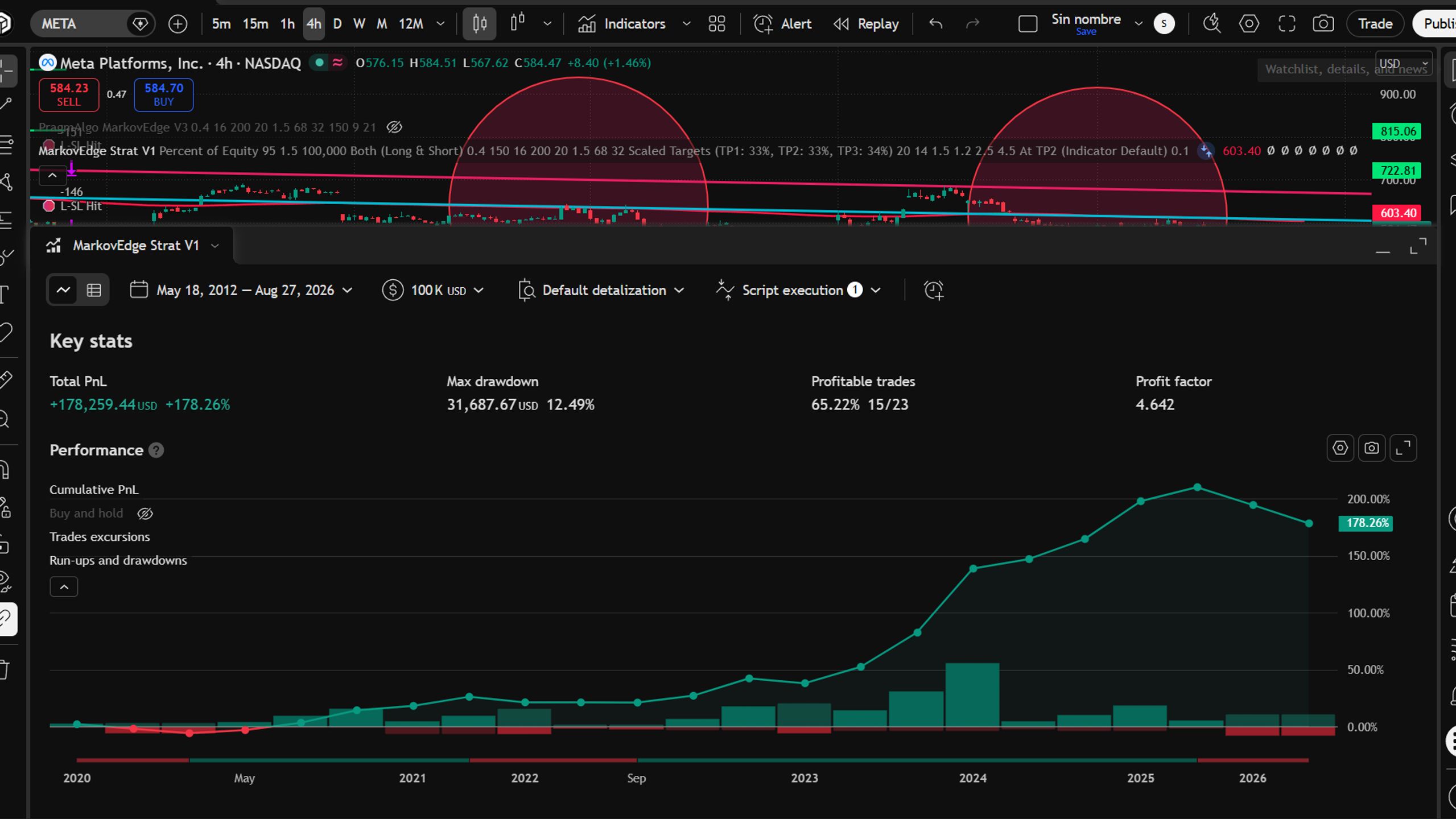Click the 178.26% label on performance axis
This screenshot has width=1456, height=819.
tap(1366, 523)
